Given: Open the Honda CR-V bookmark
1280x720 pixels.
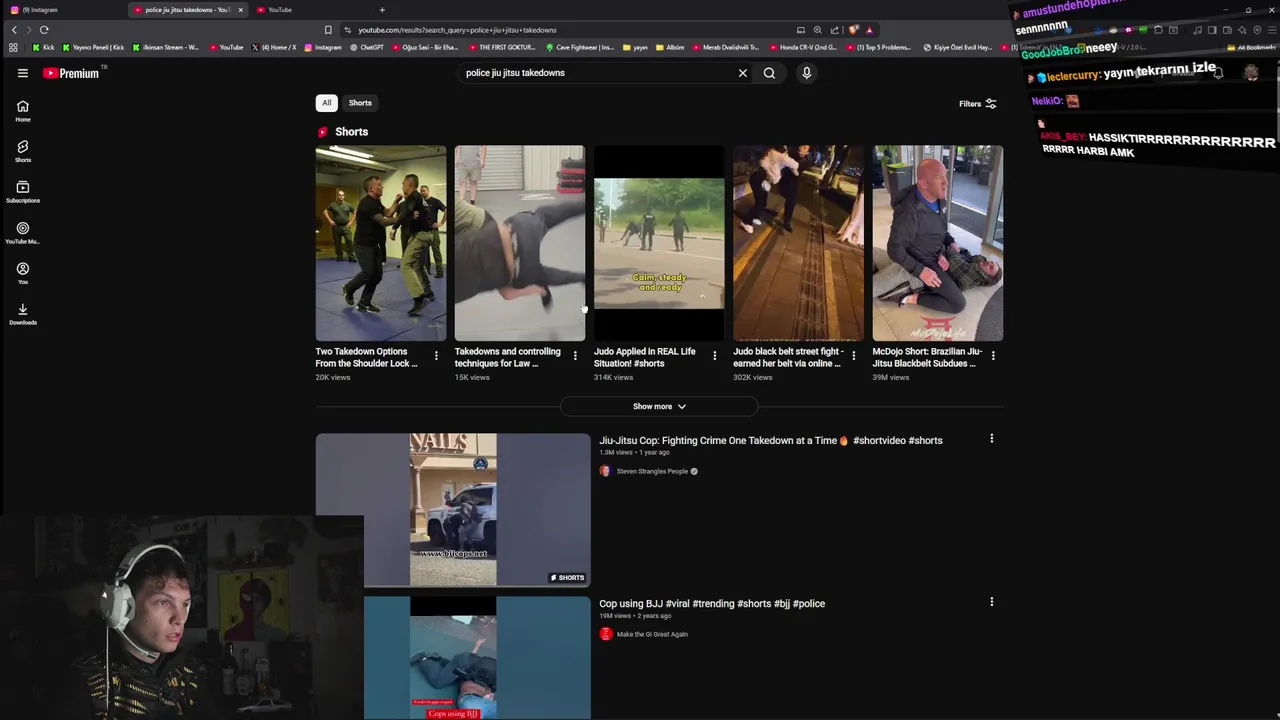Looking at the screenshot, I should click(804, 47).
